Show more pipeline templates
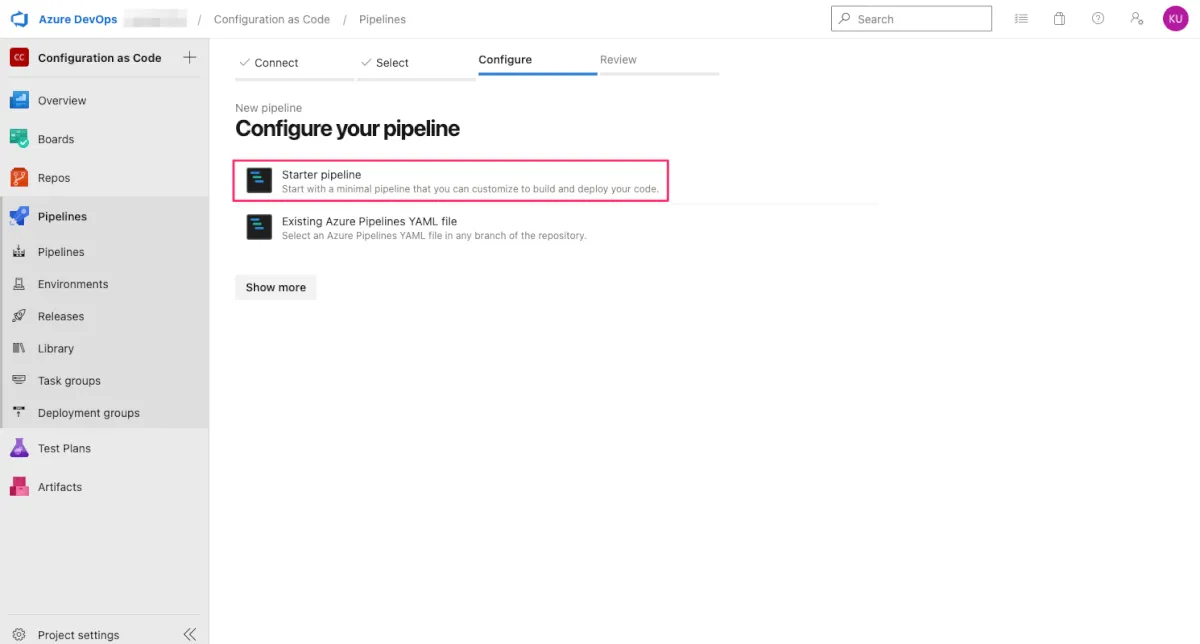This screenshot has height=644, width=1200. pyautogui.click(x=276, y=287)
